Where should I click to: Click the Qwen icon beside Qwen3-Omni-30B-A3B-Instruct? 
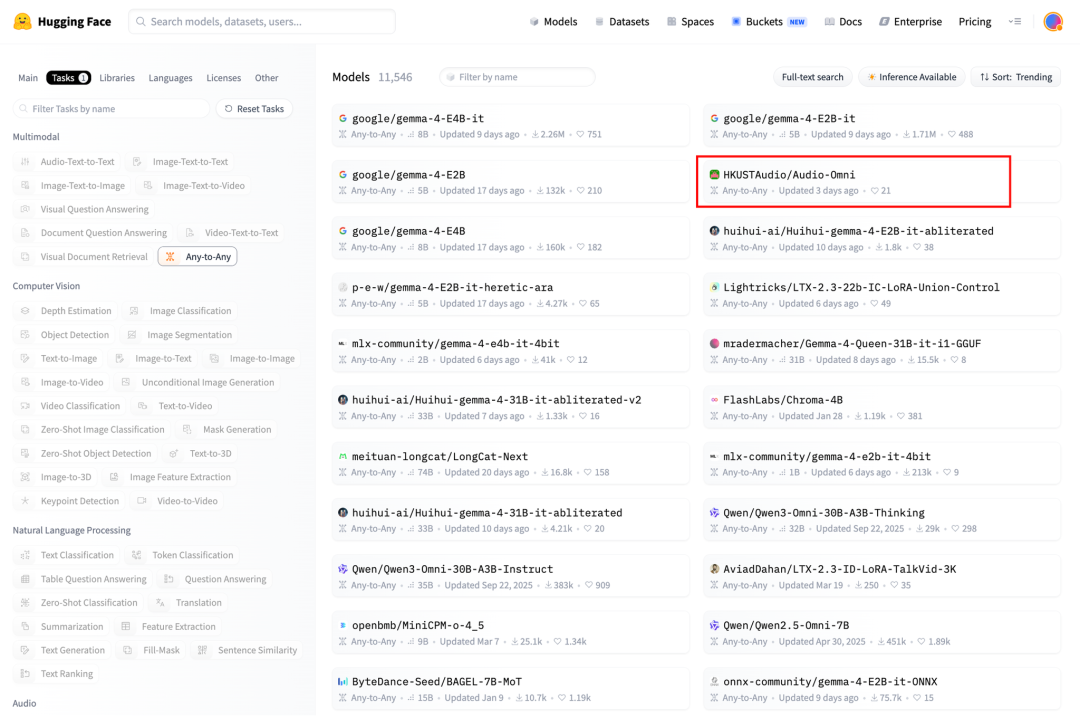(x=342, y=569)
